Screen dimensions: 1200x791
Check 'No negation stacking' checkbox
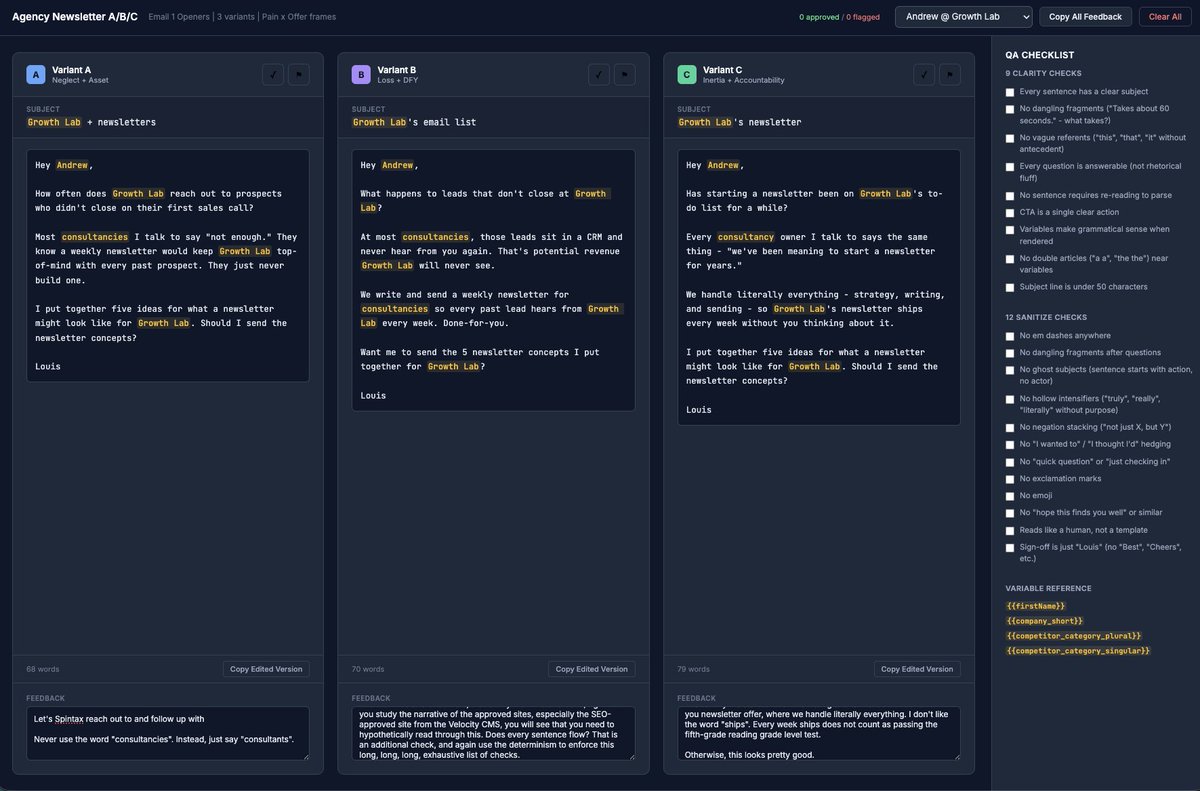pos(1010,428)
